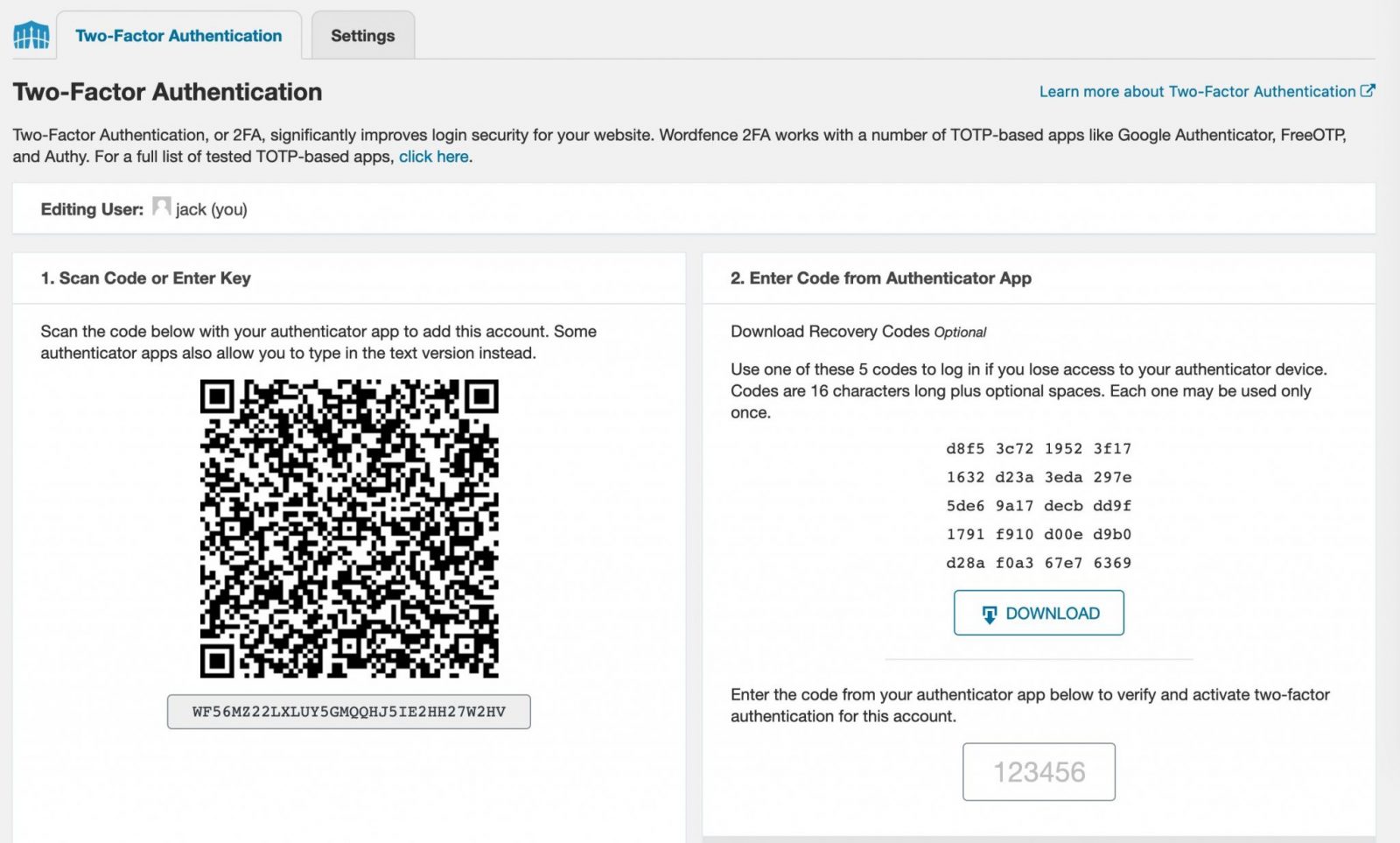Viewport: 1400px width, 843px height.
Task: Click recovery code starting with d28a
Action: (x=1039, y=563)
